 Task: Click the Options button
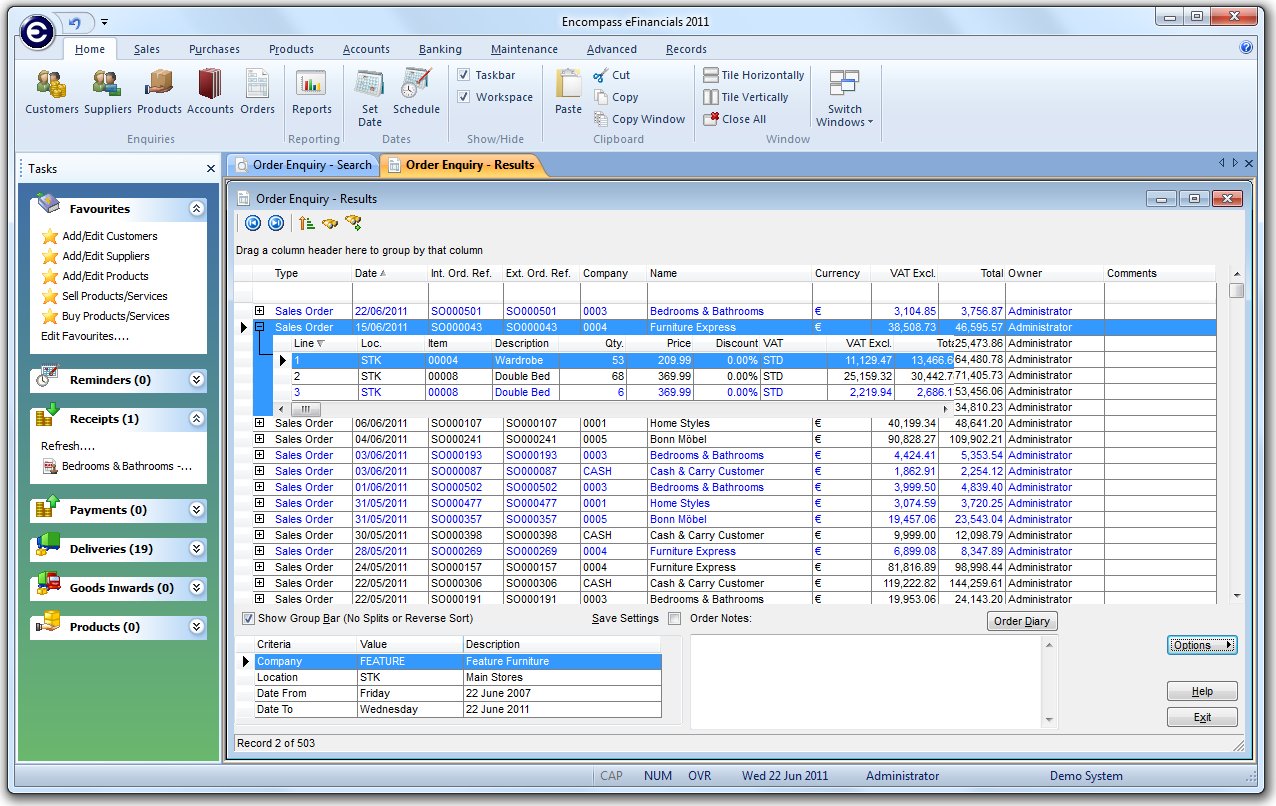tap(1202, 645)
